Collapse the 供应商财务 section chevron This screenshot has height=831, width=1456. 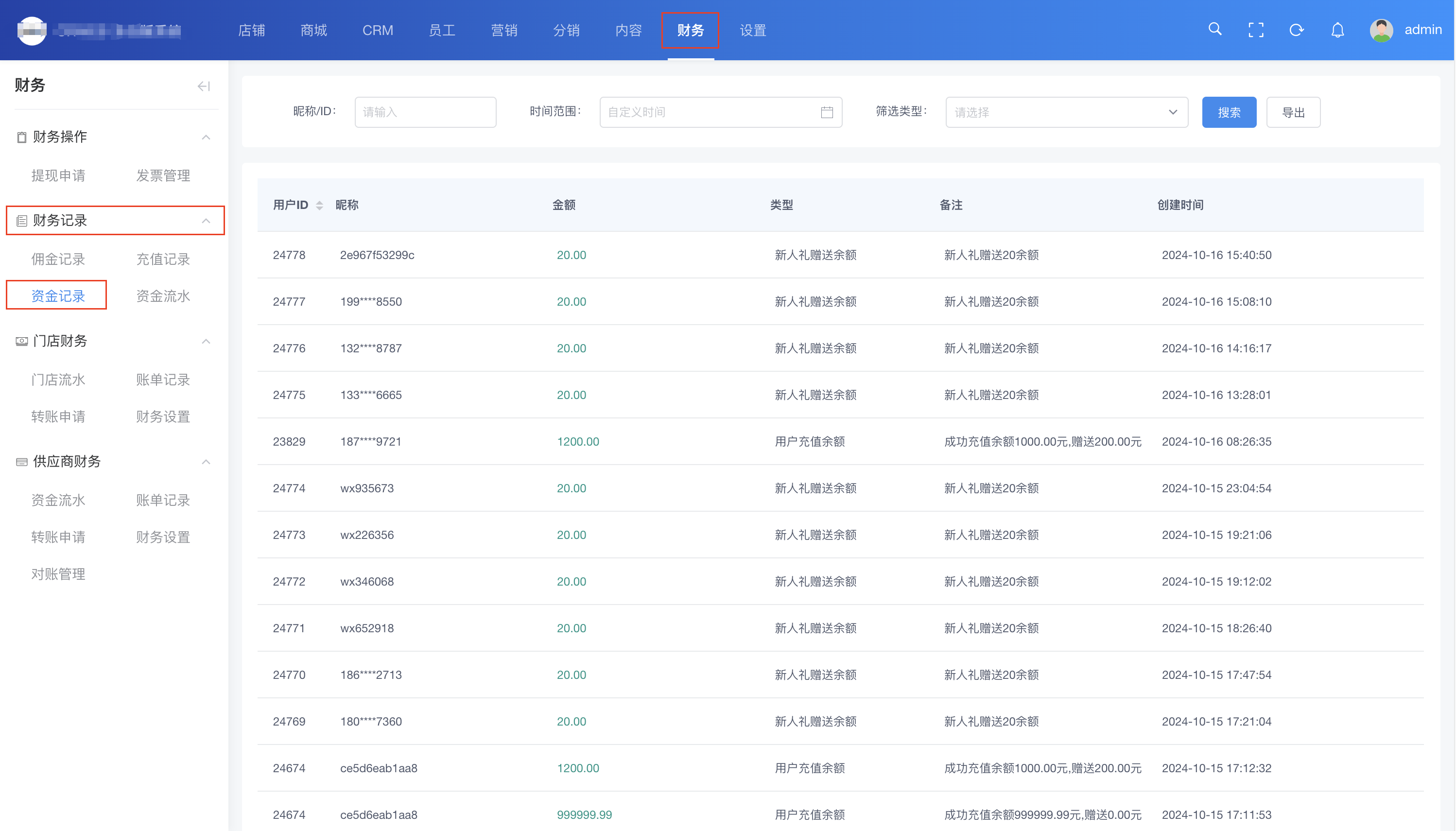point(206,462)
